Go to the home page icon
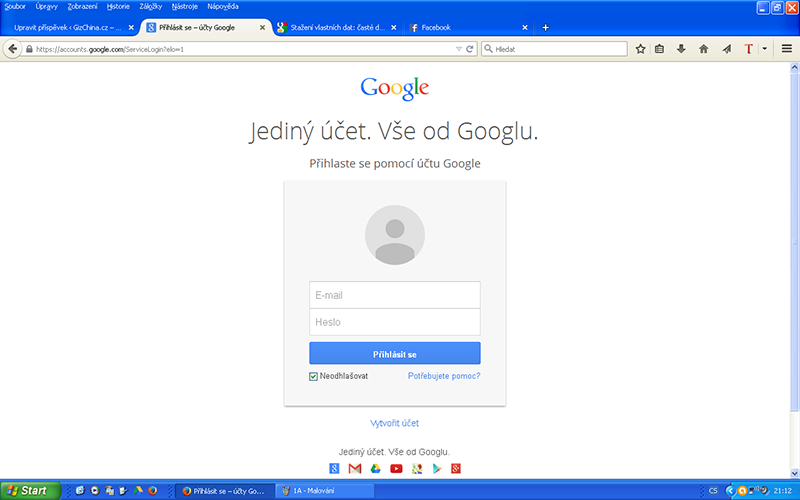This screenshot has width=800, height=500. (x=704, y=49)
